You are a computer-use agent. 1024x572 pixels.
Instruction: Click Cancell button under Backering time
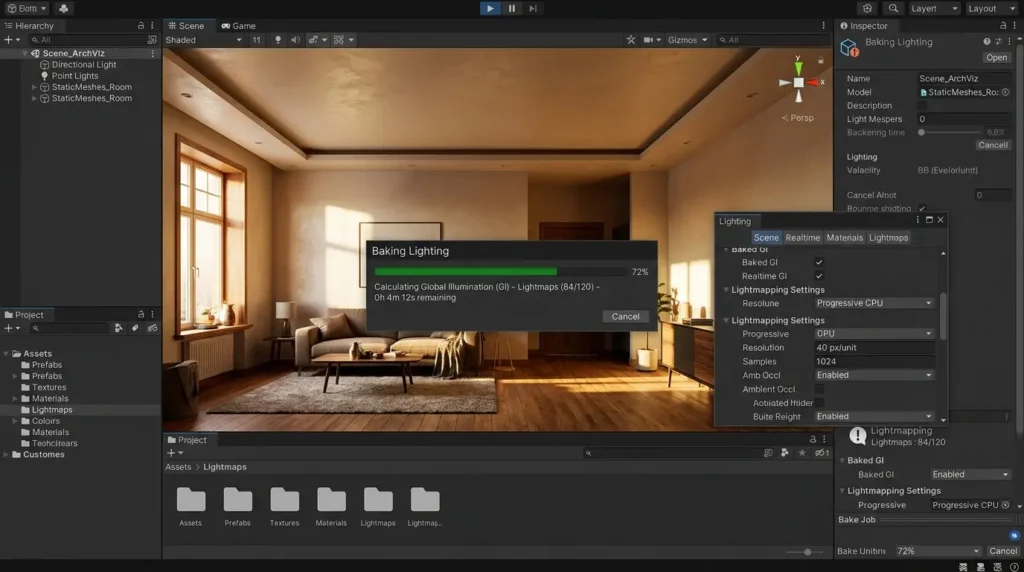point(993,145)
